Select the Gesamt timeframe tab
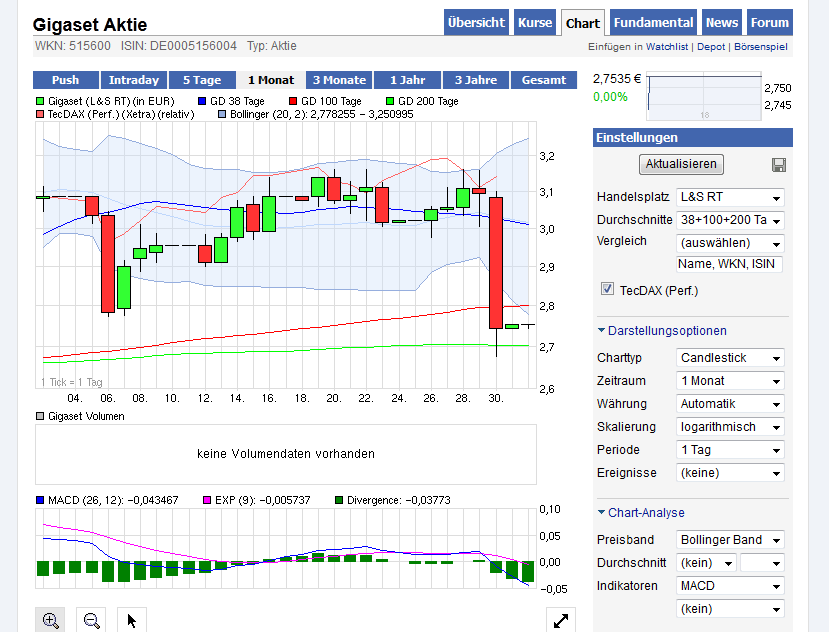829x632 pixels. click(544, 80)
